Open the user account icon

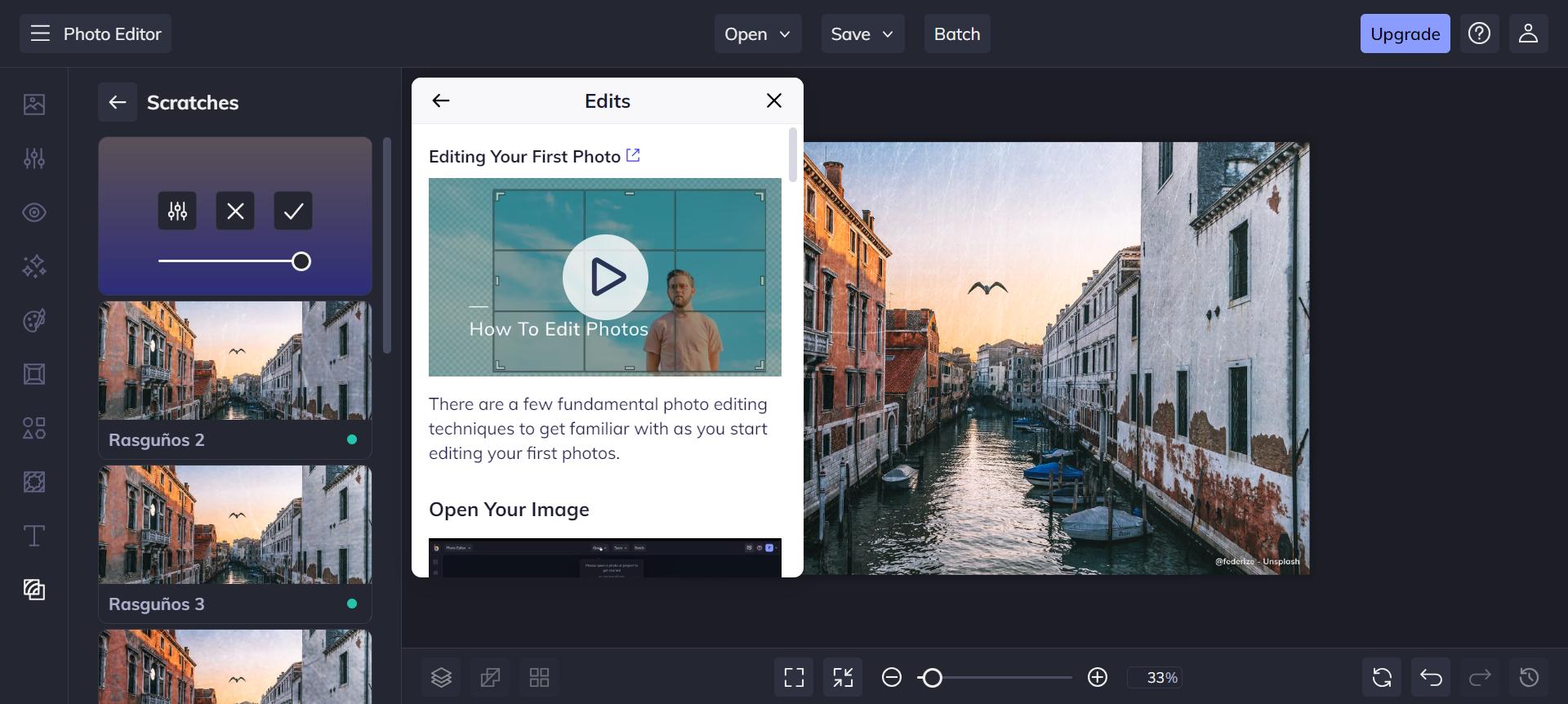(1528, 33)
